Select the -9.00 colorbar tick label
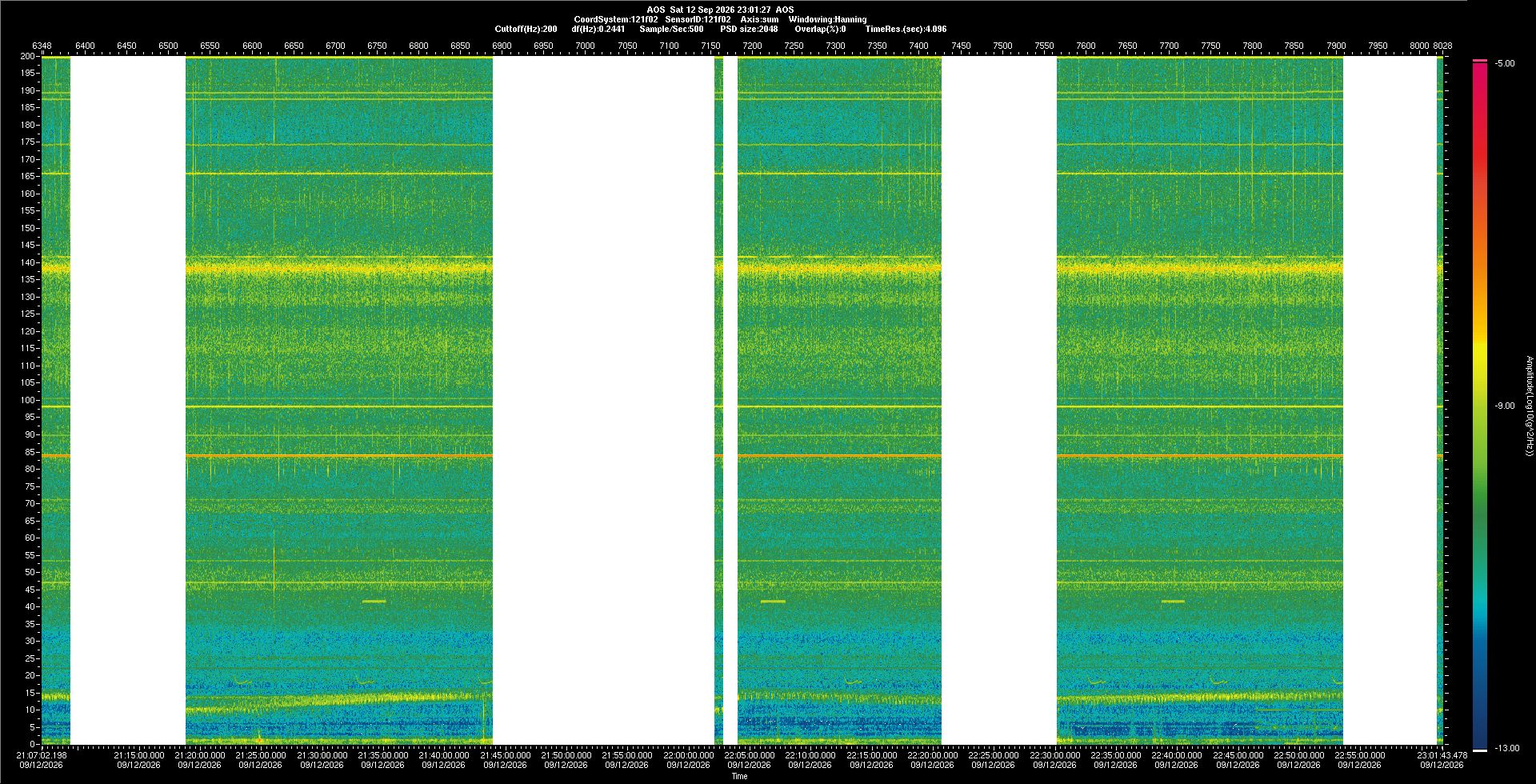This screenshot has height=784, width=1536. point(1505,406)
